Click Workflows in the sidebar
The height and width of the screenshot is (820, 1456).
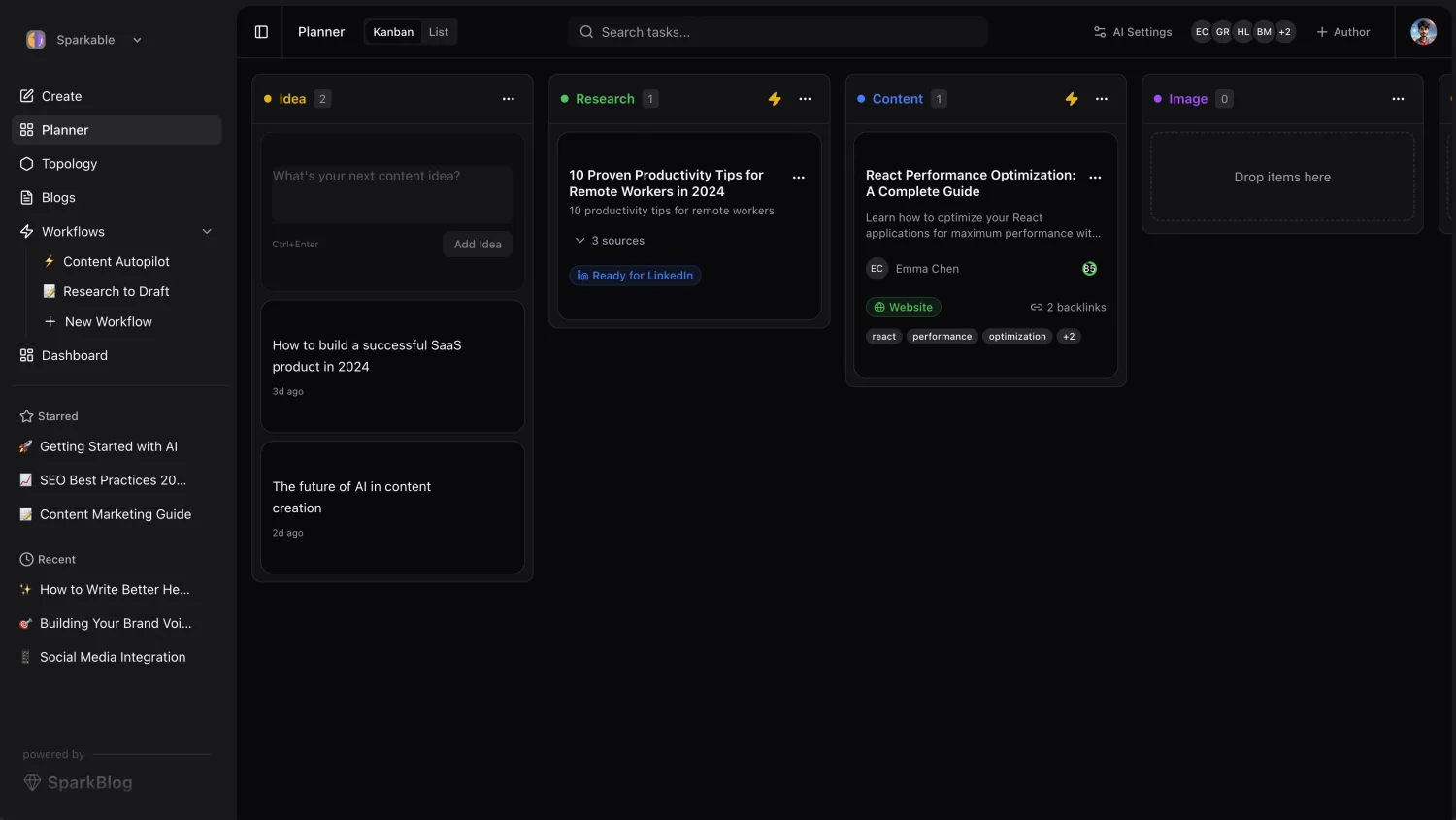[x=73, y=231]
